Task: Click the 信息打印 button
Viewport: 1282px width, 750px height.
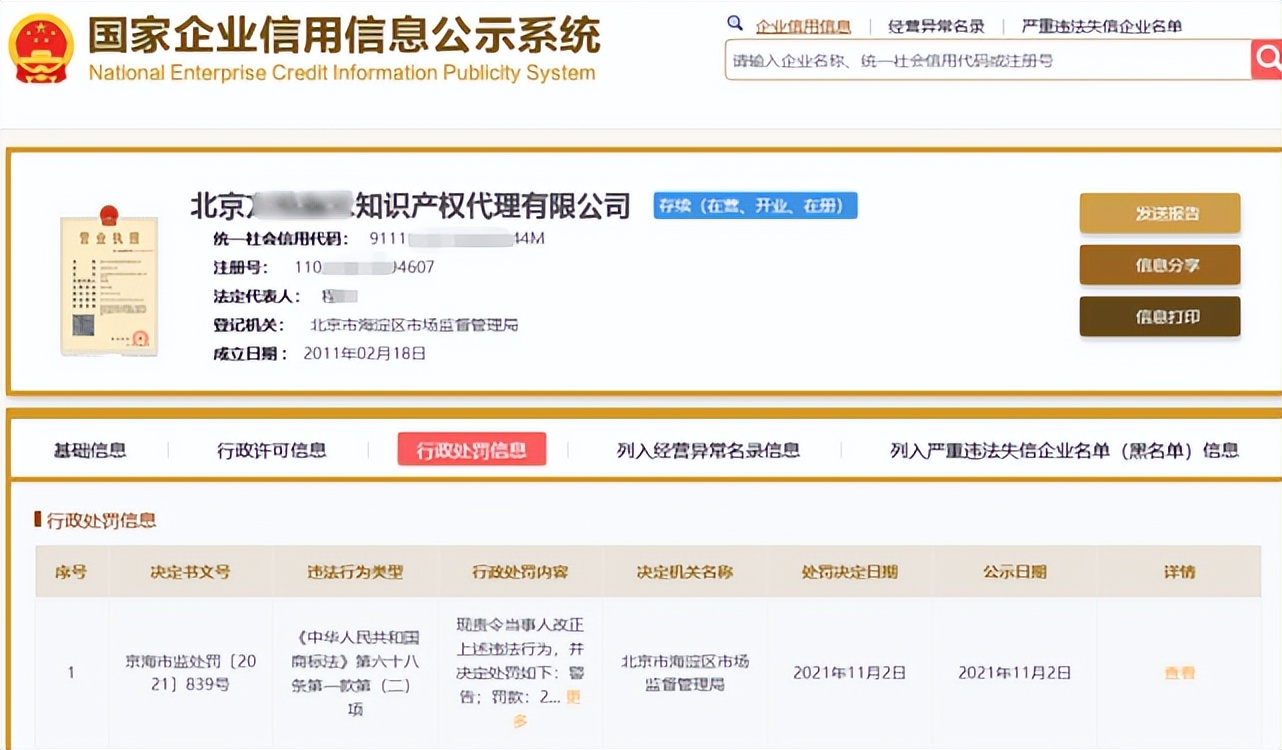Action: pyautogui.click(x=1159, y=316)
